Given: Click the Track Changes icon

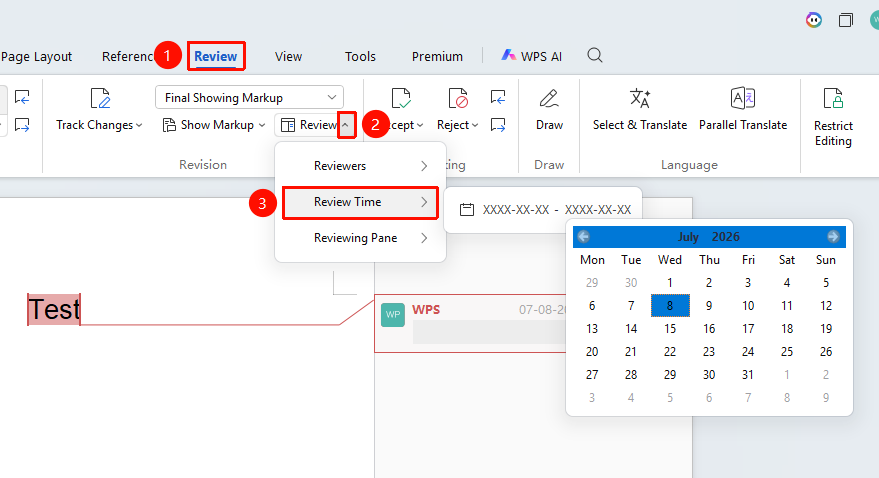Looking at the screenshot, I should coord(100,98).
